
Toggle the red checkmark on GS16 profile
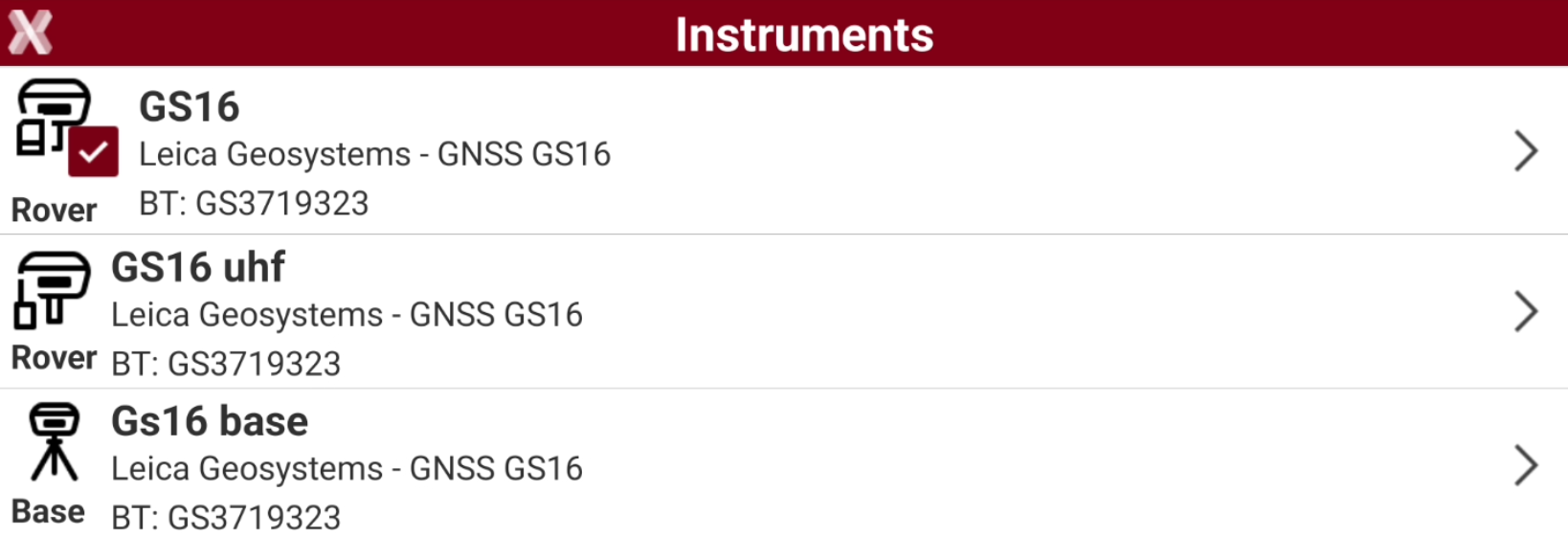click(93, 152)
